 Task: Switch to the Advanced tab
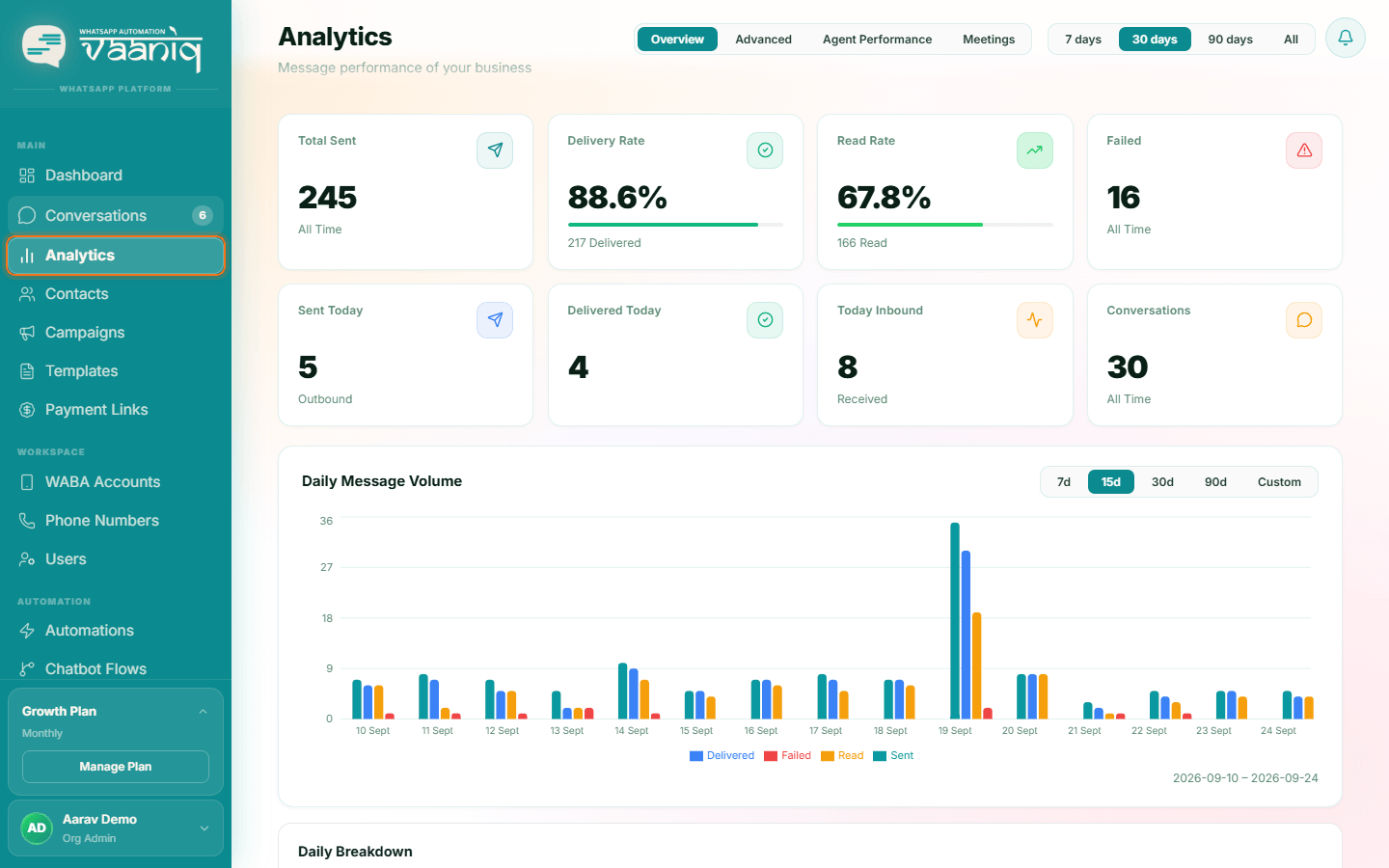[x=763, y=40]
